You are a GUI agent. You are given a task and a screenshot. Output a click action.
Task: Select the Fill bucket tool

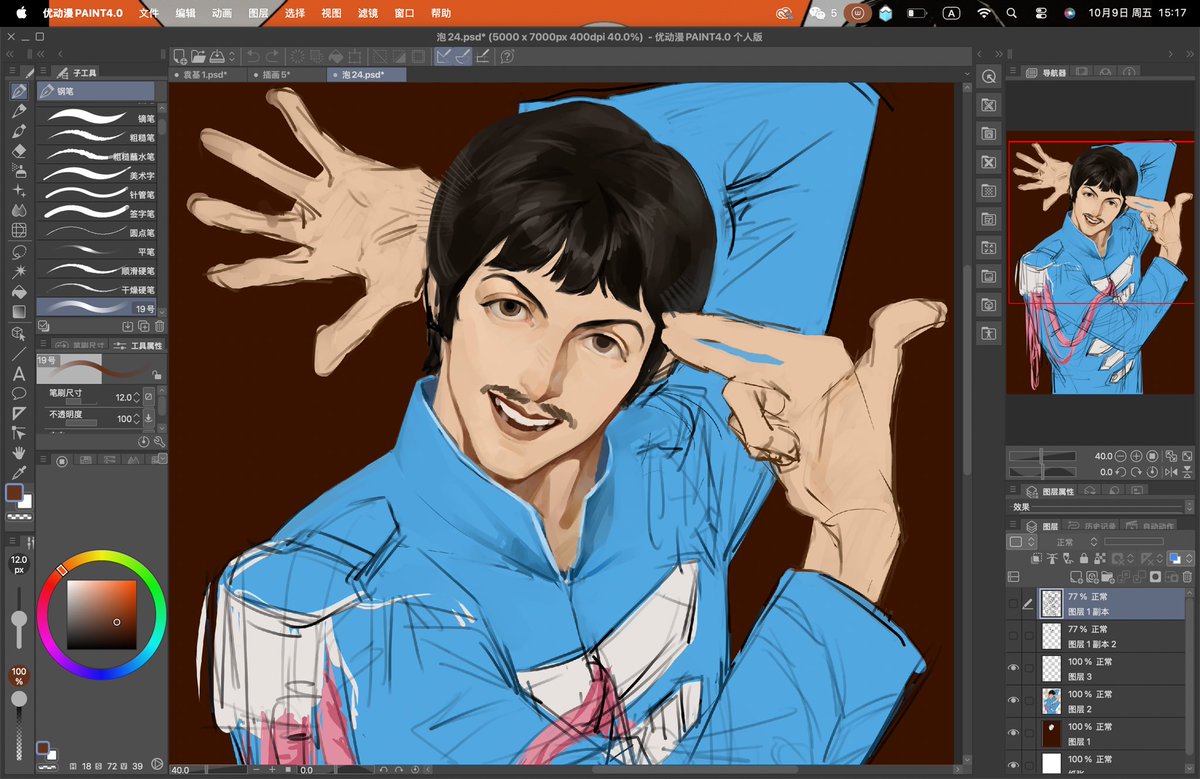pos(18,292)
